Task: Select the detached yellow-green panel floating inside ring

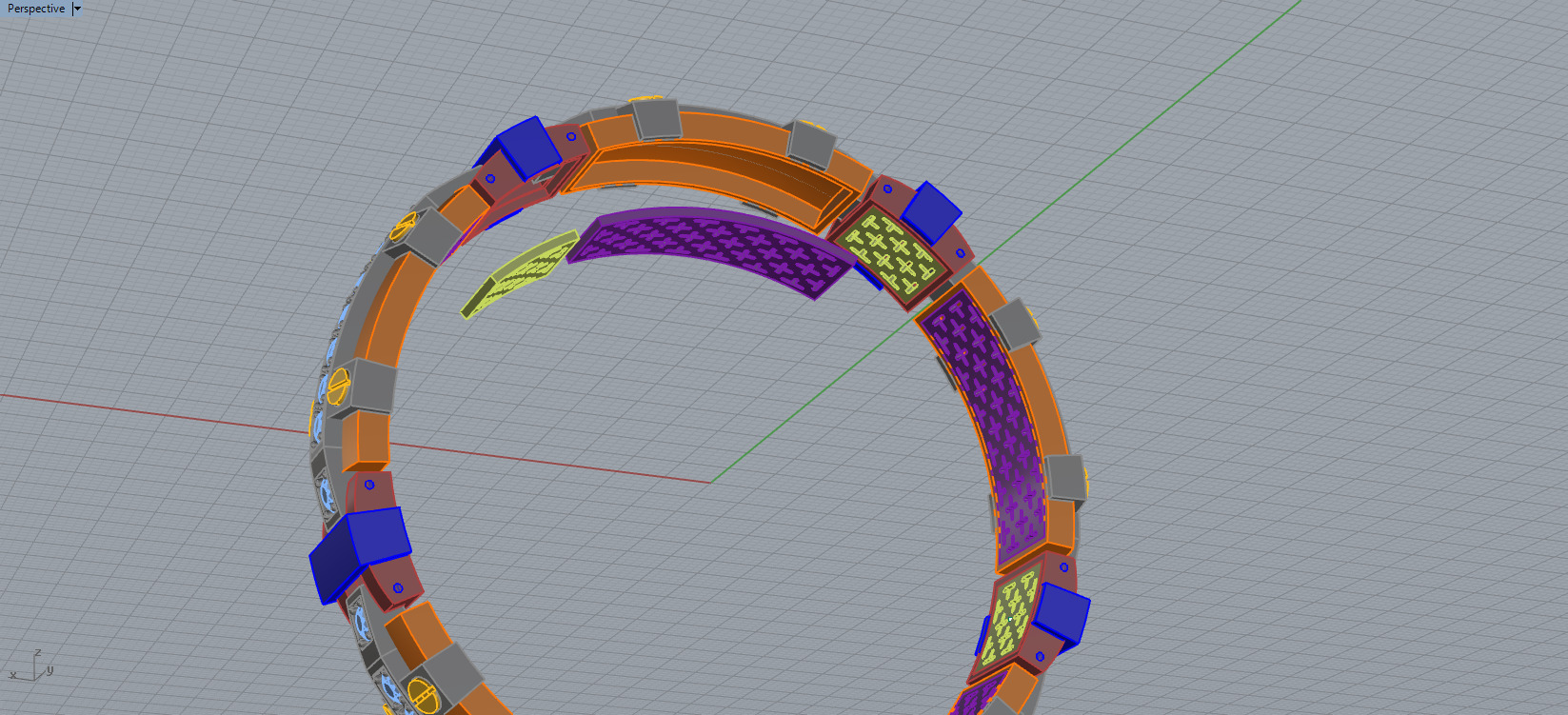Action: 520,272
